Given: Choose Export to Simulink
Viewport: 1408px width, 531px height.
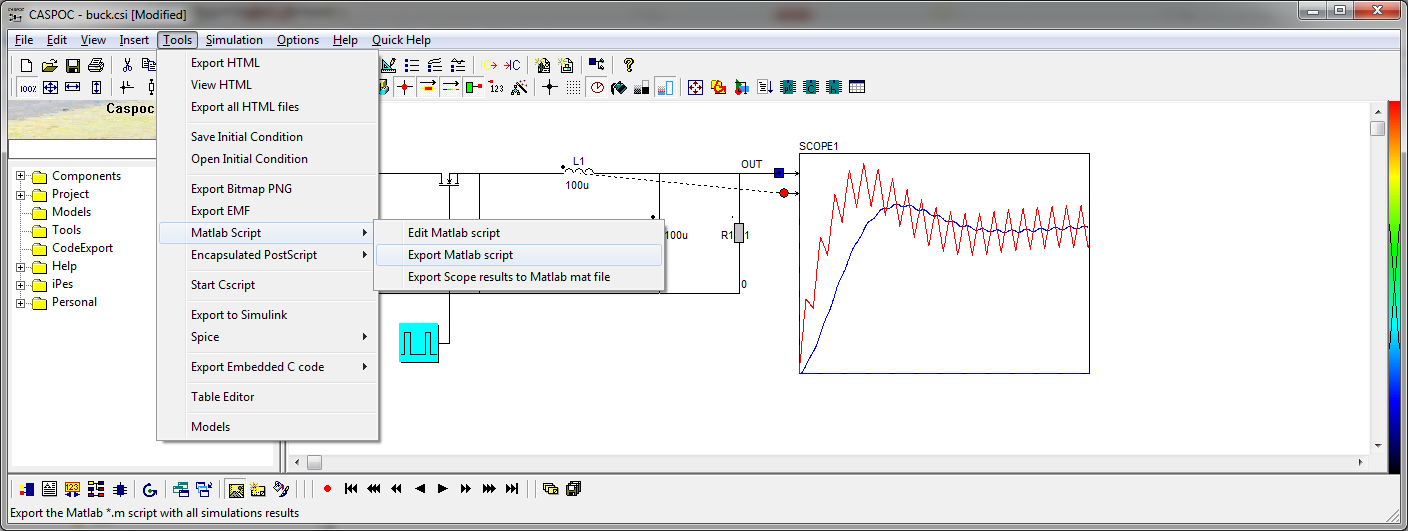Looking at the screenshot, I should click(x=267, y=315).
